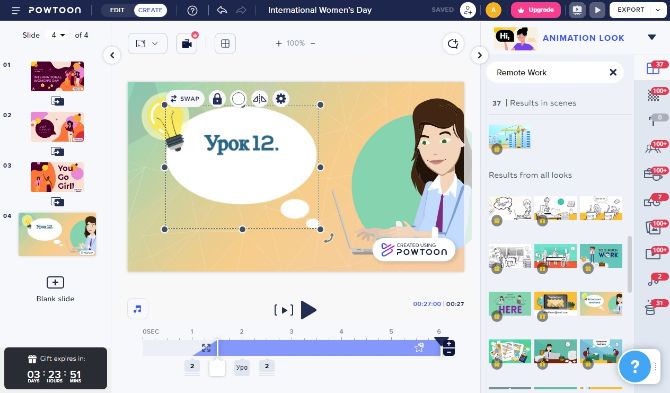
Task: Open the Characters tab in side rail
Action: point(654,148)
